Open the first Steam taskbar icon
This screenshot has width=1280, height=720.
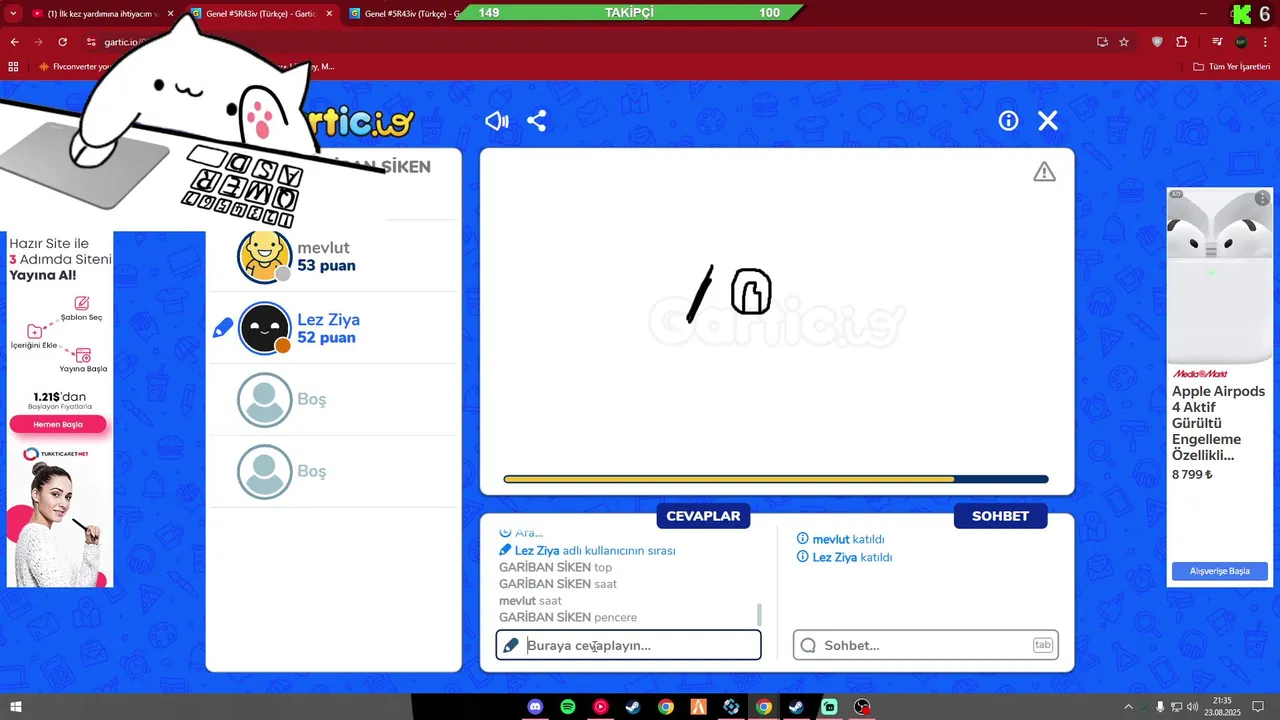pos(633,707)
